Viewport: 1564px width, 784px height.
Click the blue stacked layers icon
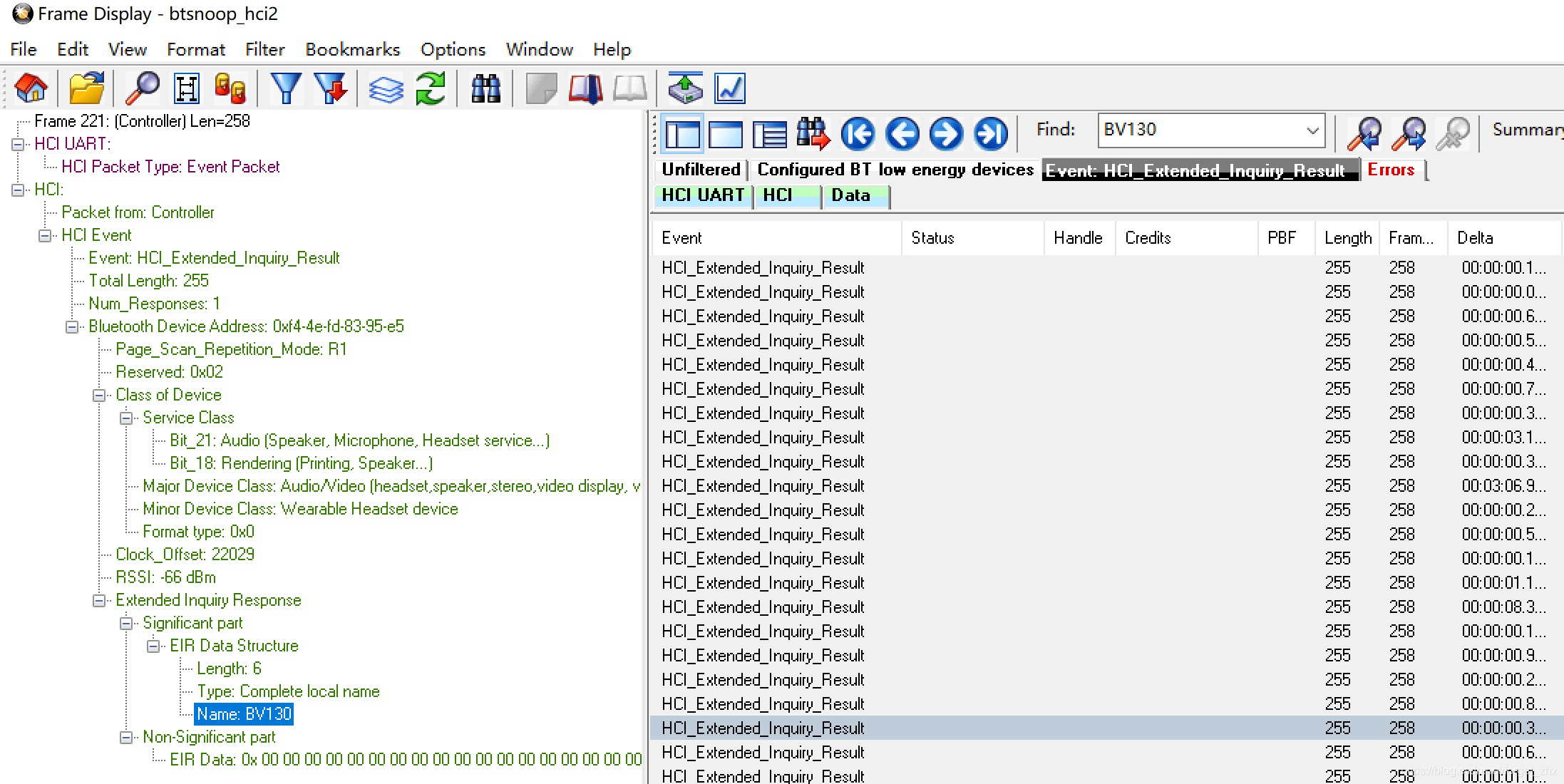point(386,88)
